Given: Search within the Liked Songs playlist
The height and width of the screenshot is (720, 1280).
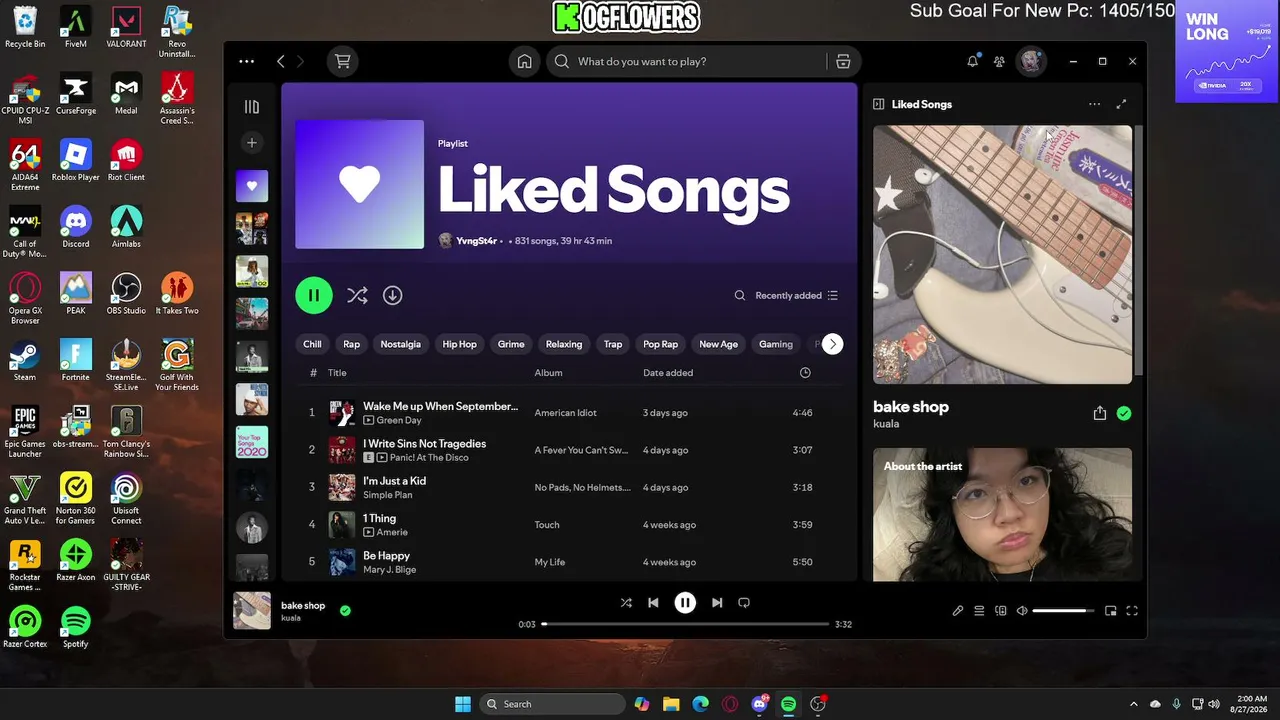Looking at the screenshot, I should [740, 296].
